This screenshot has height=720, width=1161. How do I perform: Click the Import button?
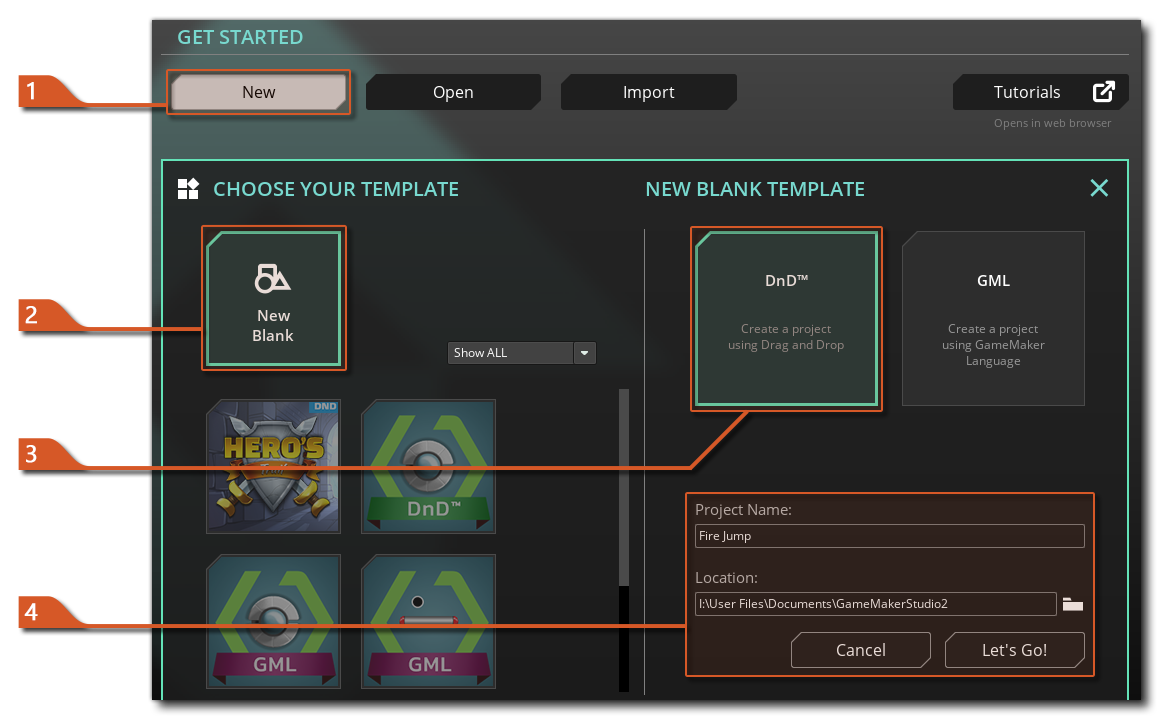click(x=648, y=92)
